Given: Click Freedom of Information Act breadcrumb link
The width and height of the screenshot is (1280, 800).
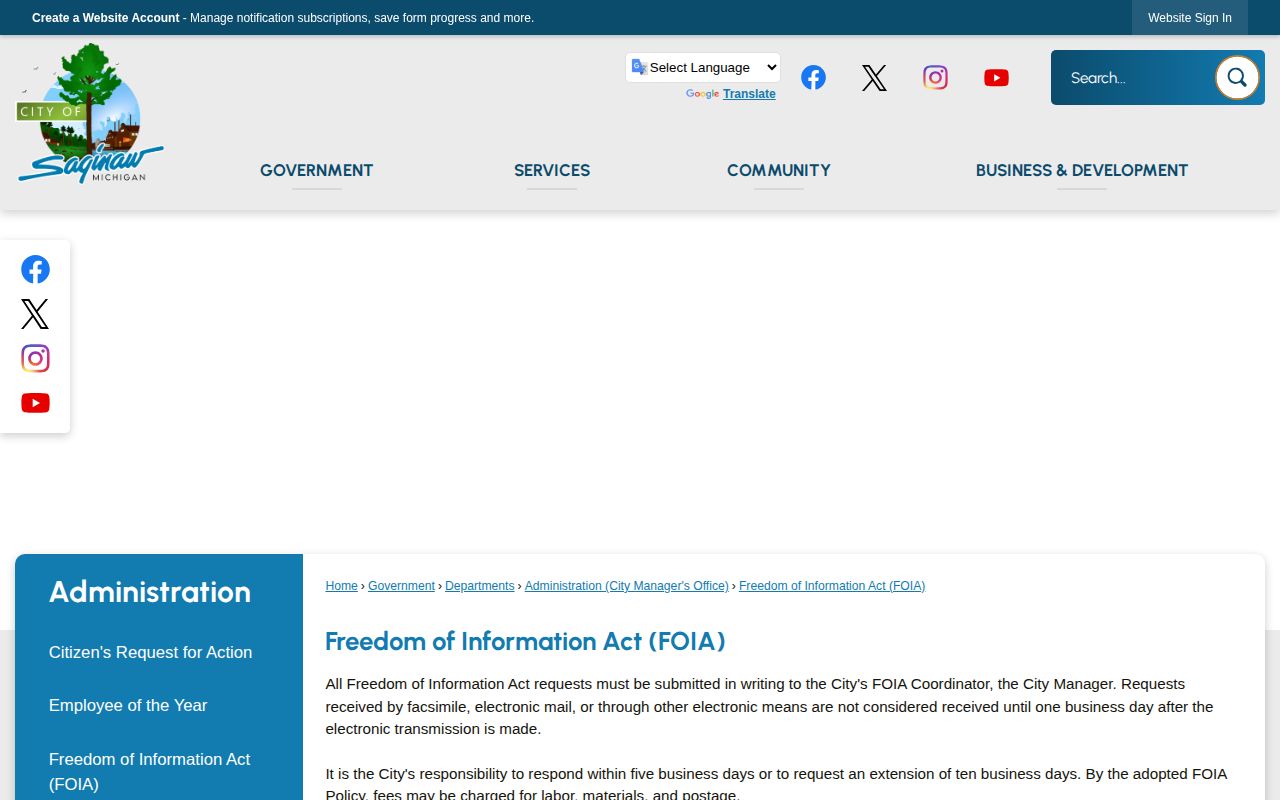Looking at the screenshot, I should (832, 586).
